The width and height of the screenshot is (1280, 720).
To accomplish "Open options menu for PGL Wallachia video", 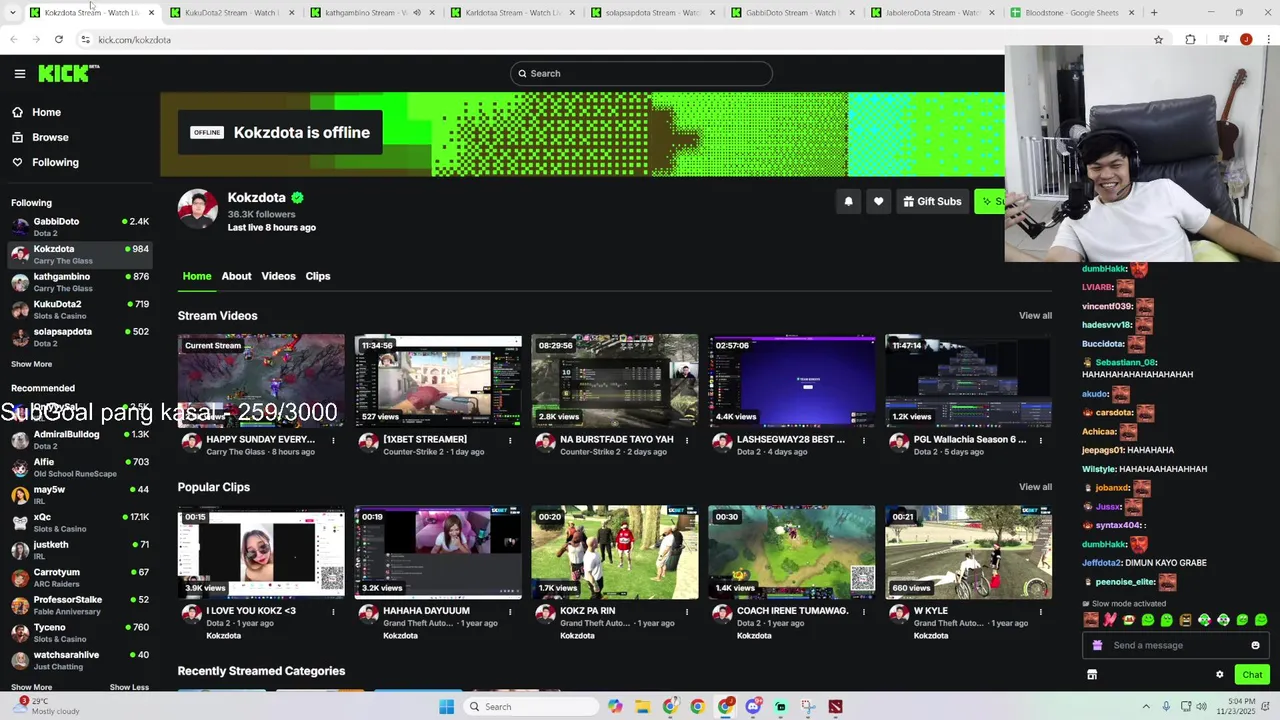I will tap(1040, 440).
